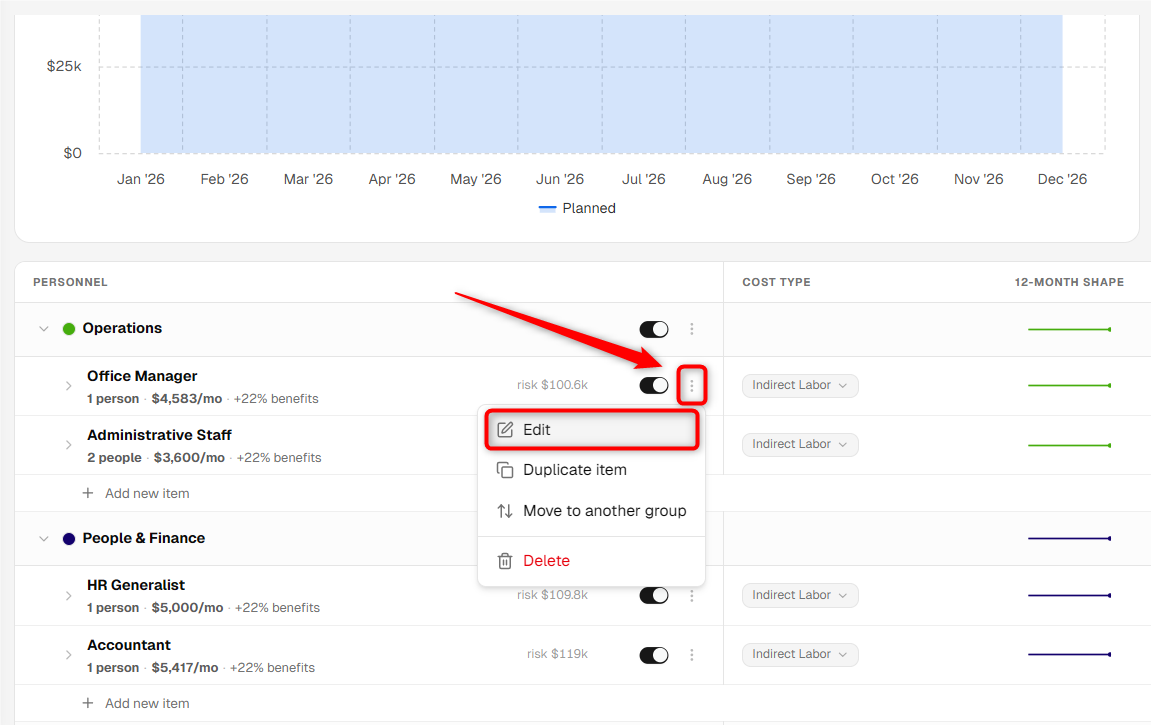Choose Move to another group option

pyautogui.click(x=592, y=511)
